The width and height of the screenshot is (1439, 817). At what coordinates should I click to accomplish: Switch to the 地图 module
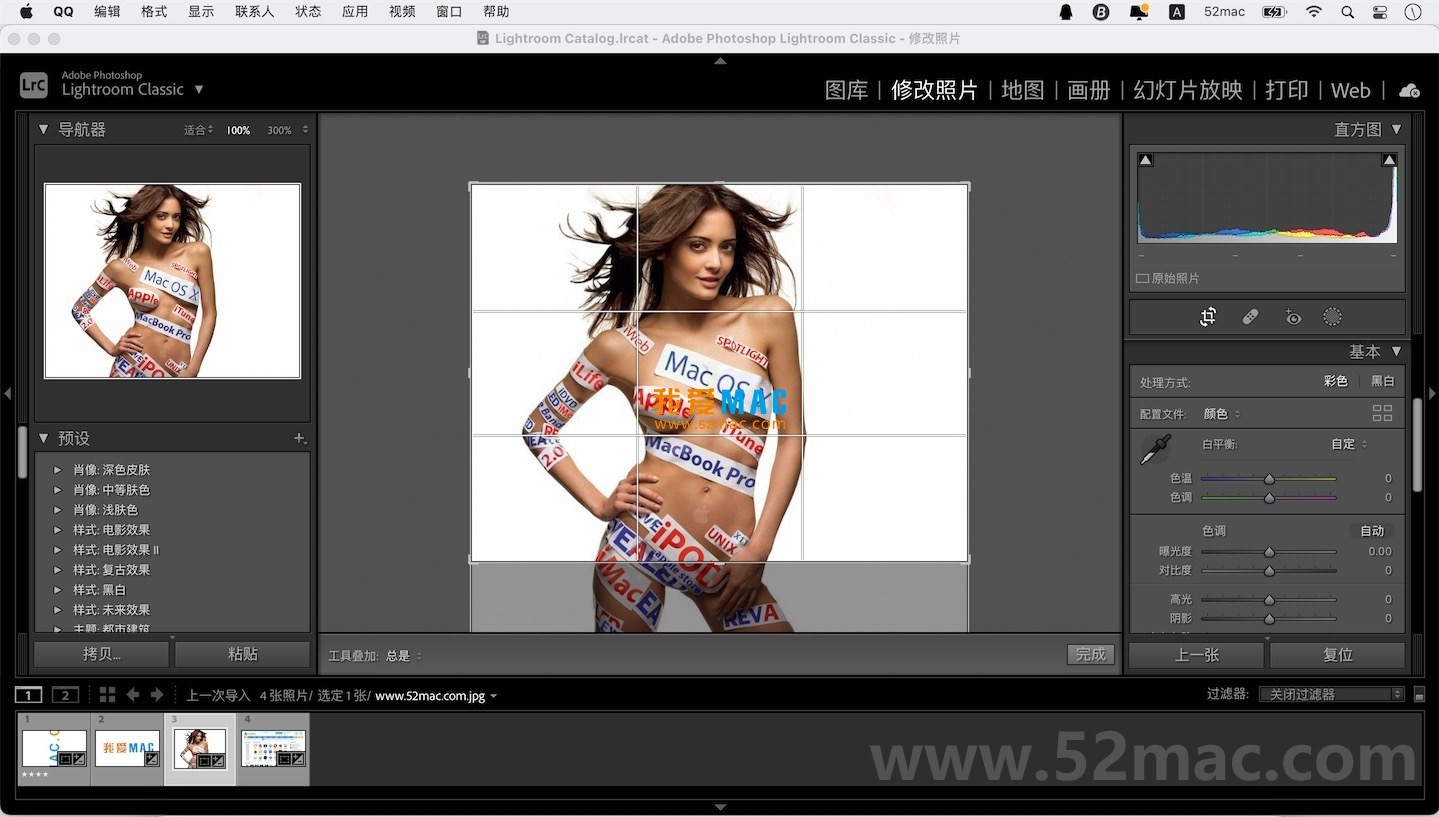click(x=1022, y=90)
